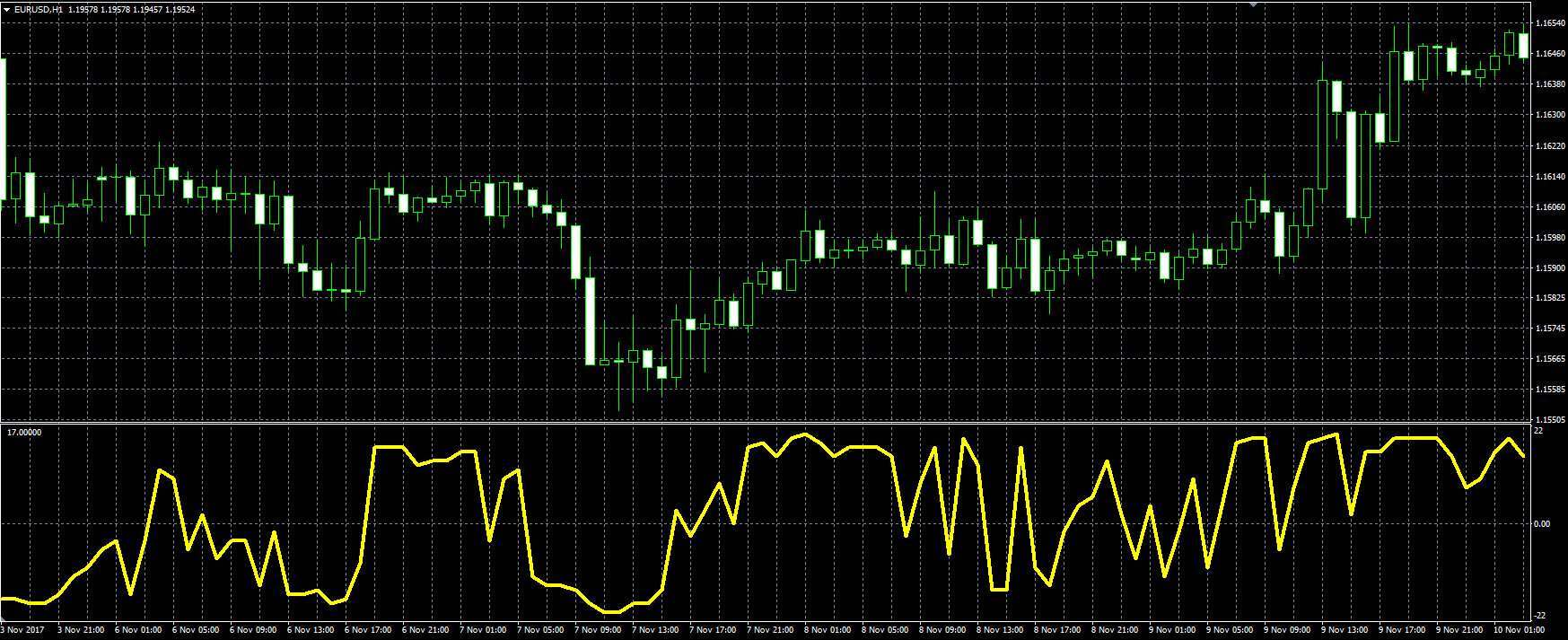The image size is (1568, 640).
Task: Click the 3 Nov 21:00 time label
Action: tap(82, 630)
